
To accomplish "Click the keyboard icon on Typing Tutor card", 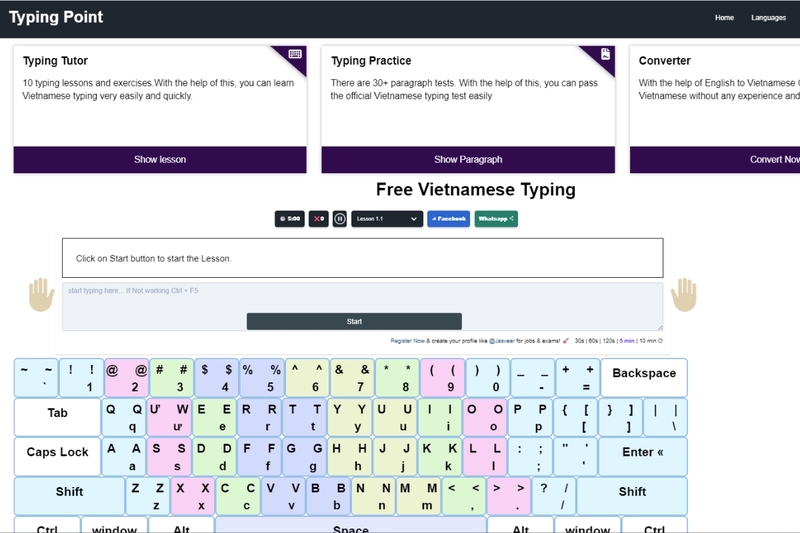I will pyautogui.click(x=294, y=54).
